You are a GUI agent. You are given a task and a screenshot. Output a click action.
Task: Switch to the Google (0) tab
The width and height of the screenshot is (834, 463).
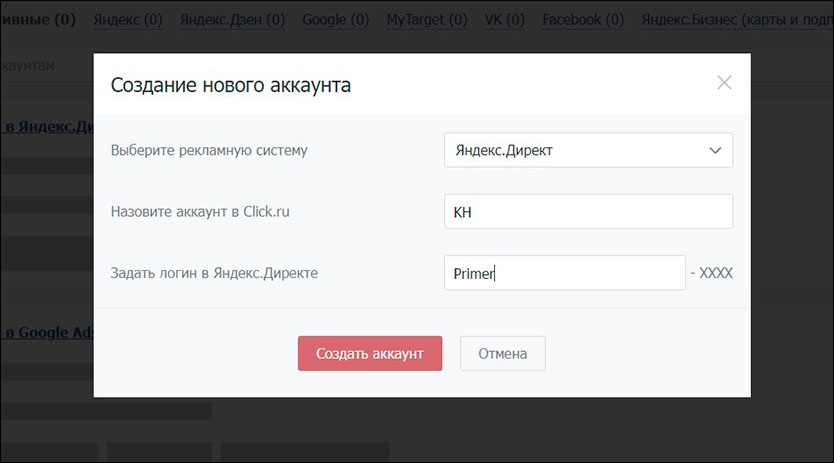coord(336,20)
